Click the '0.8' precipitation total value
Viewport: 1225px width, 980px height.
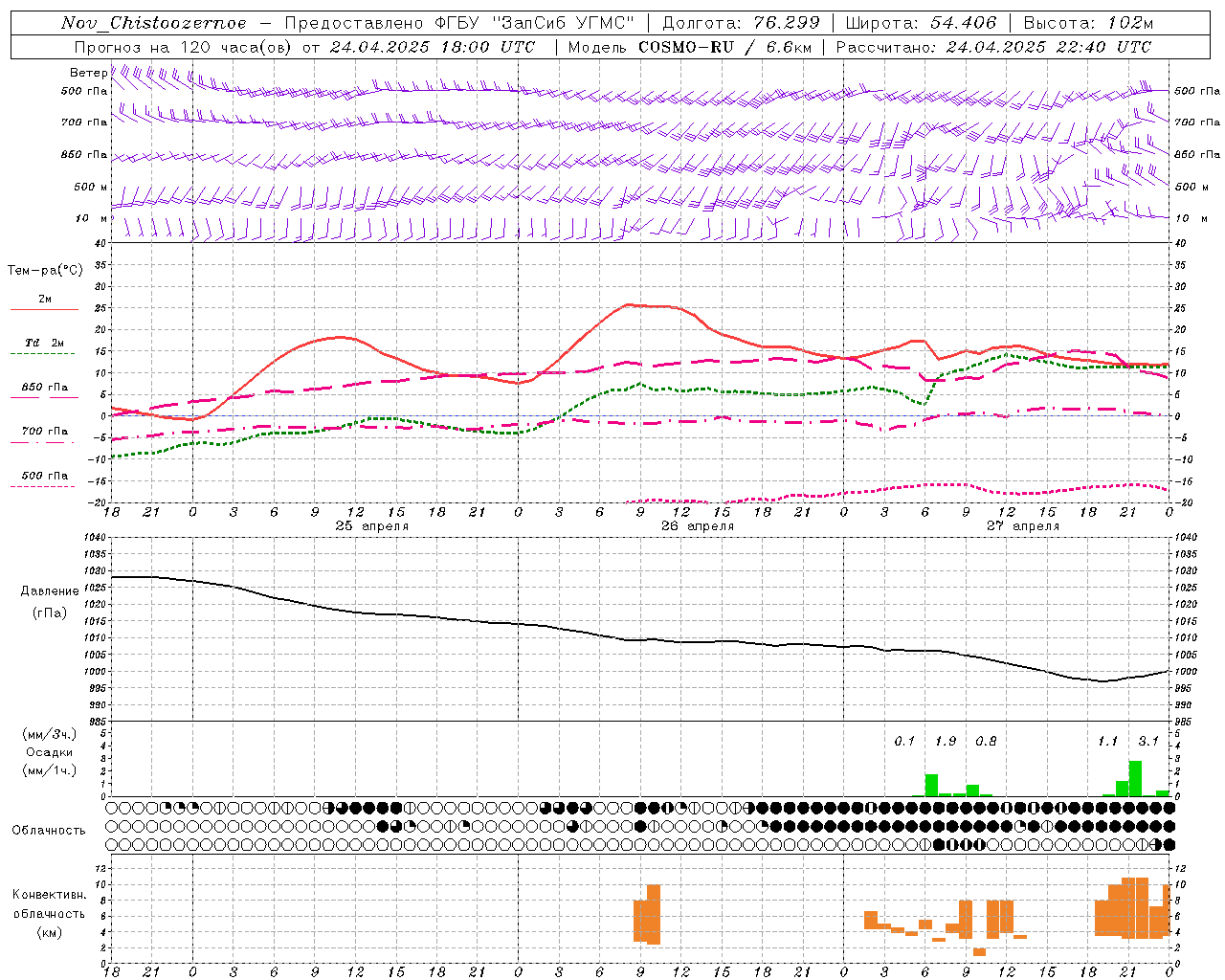pos(986,742)
